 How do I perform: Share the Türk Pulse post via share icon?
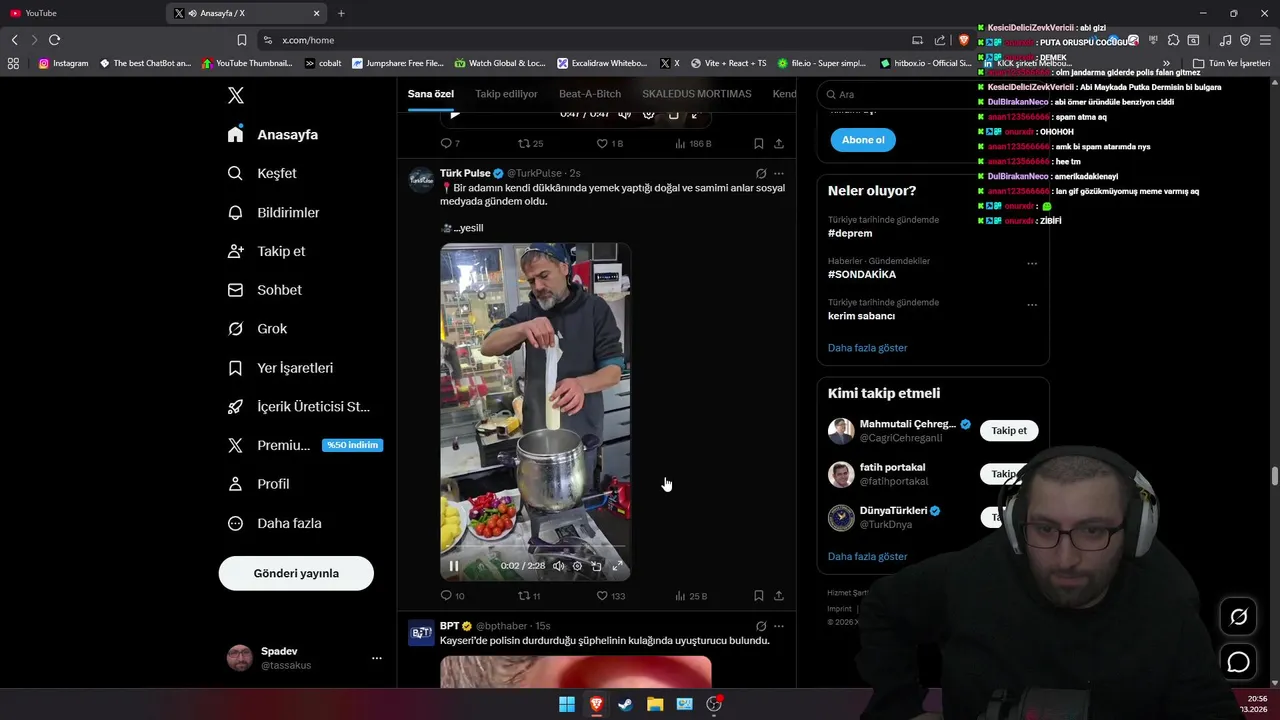tap(778, 596)
